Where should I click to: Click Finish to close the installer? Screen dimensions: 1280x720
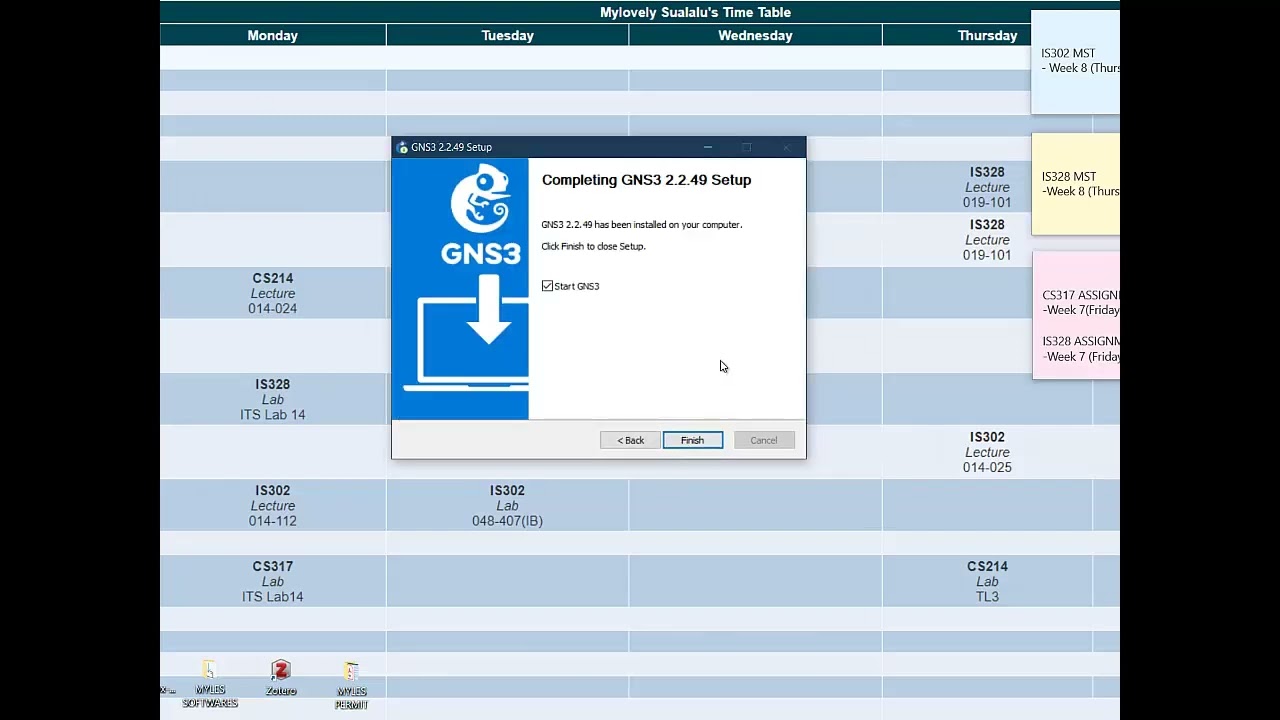point(692,440)
